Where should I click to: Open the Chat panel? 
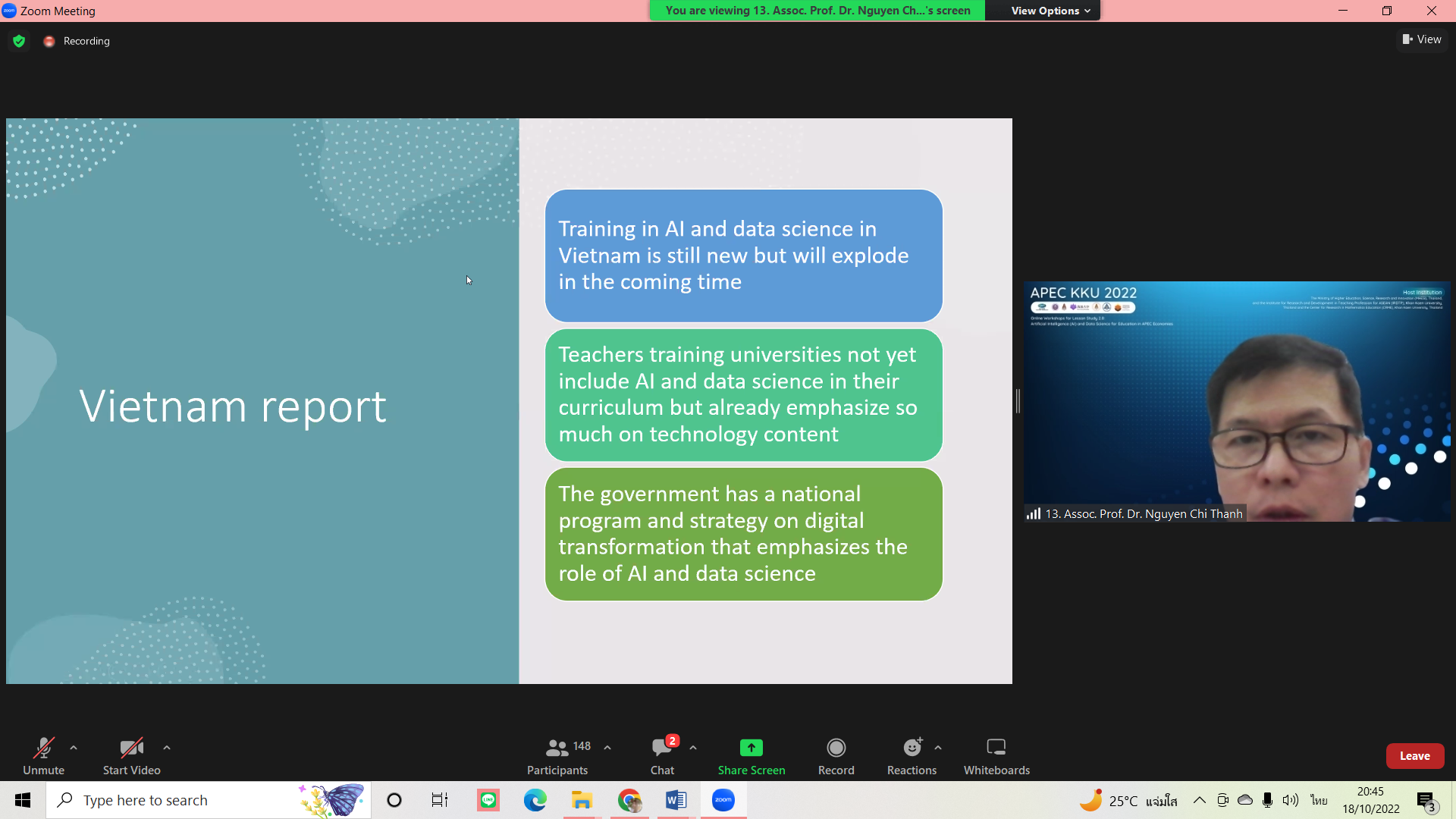661,748
